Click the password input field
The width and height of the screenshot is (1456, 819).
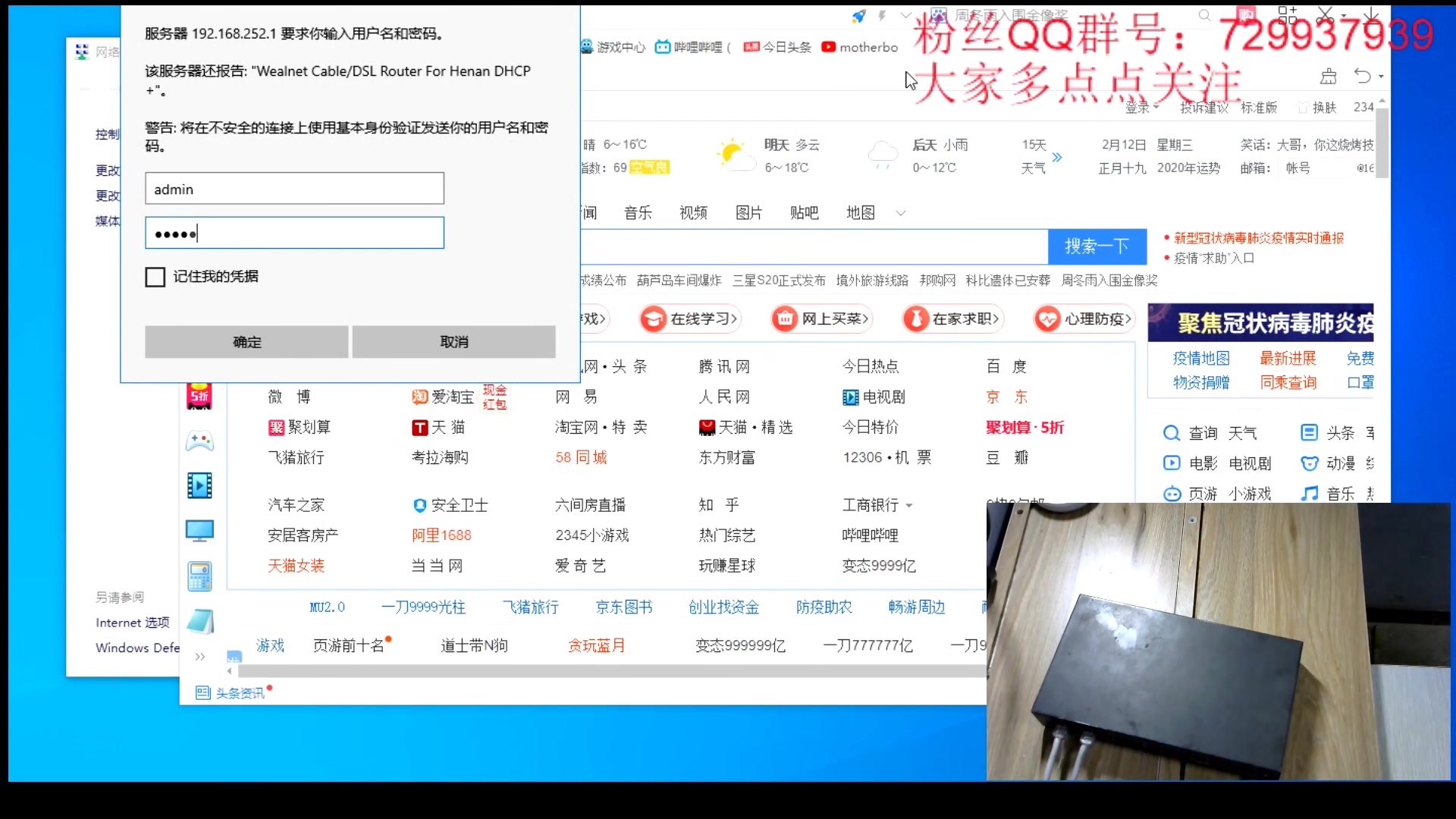(294, 233)
